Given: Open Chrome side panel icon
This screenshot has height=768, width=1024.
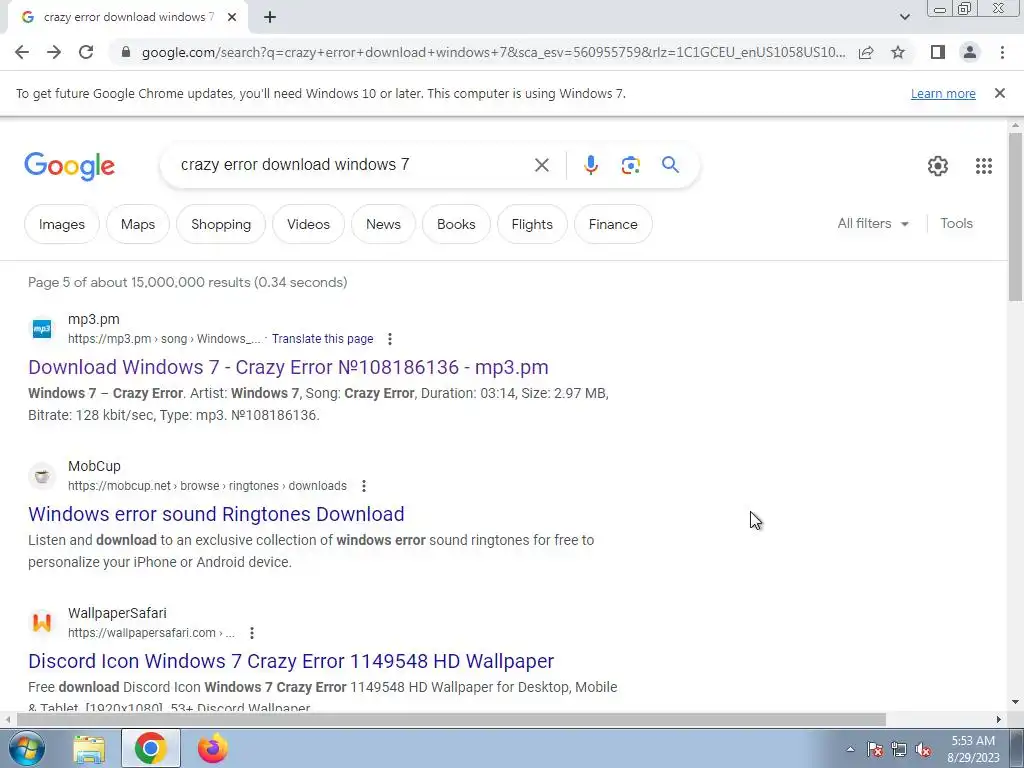Looking at the screenshot, I should click(938, 52).
